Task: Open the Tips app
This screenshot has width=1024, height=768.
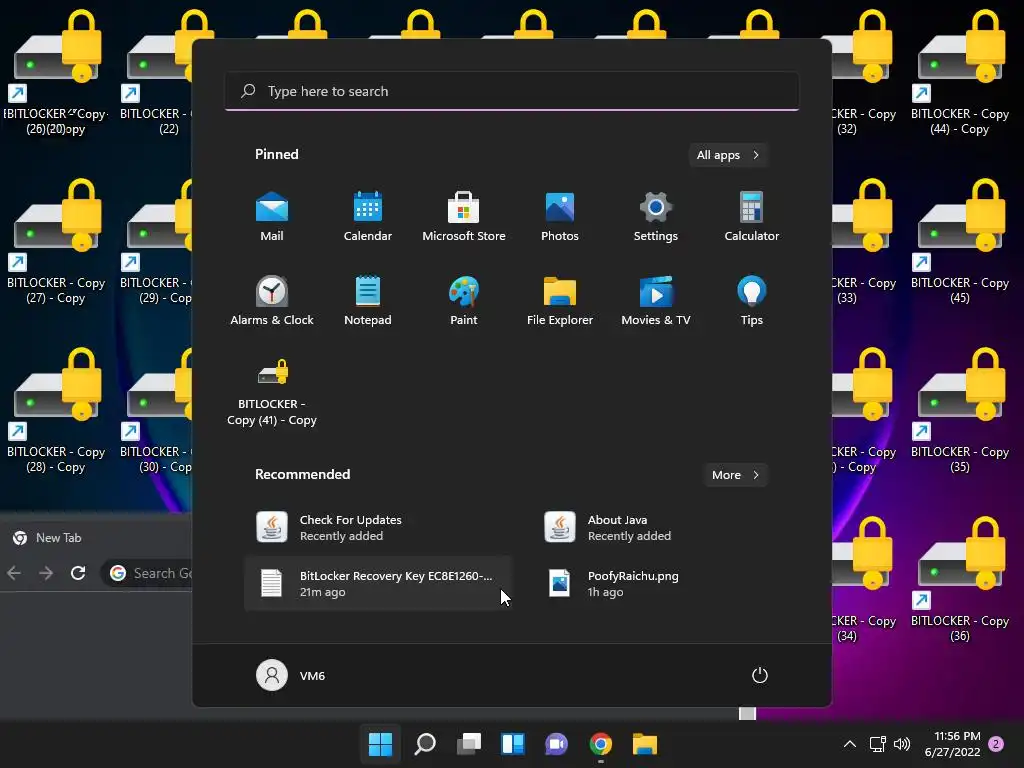Action: point(752,300)
